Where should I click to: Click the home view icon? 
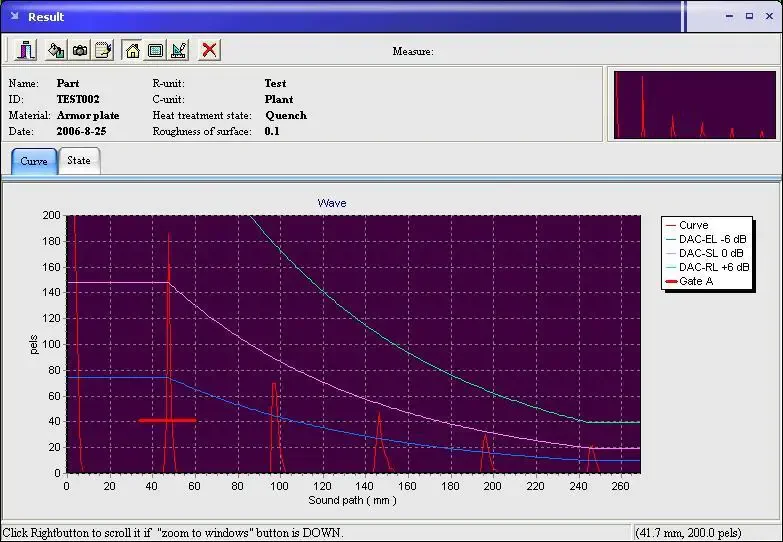tap(132, 50)
